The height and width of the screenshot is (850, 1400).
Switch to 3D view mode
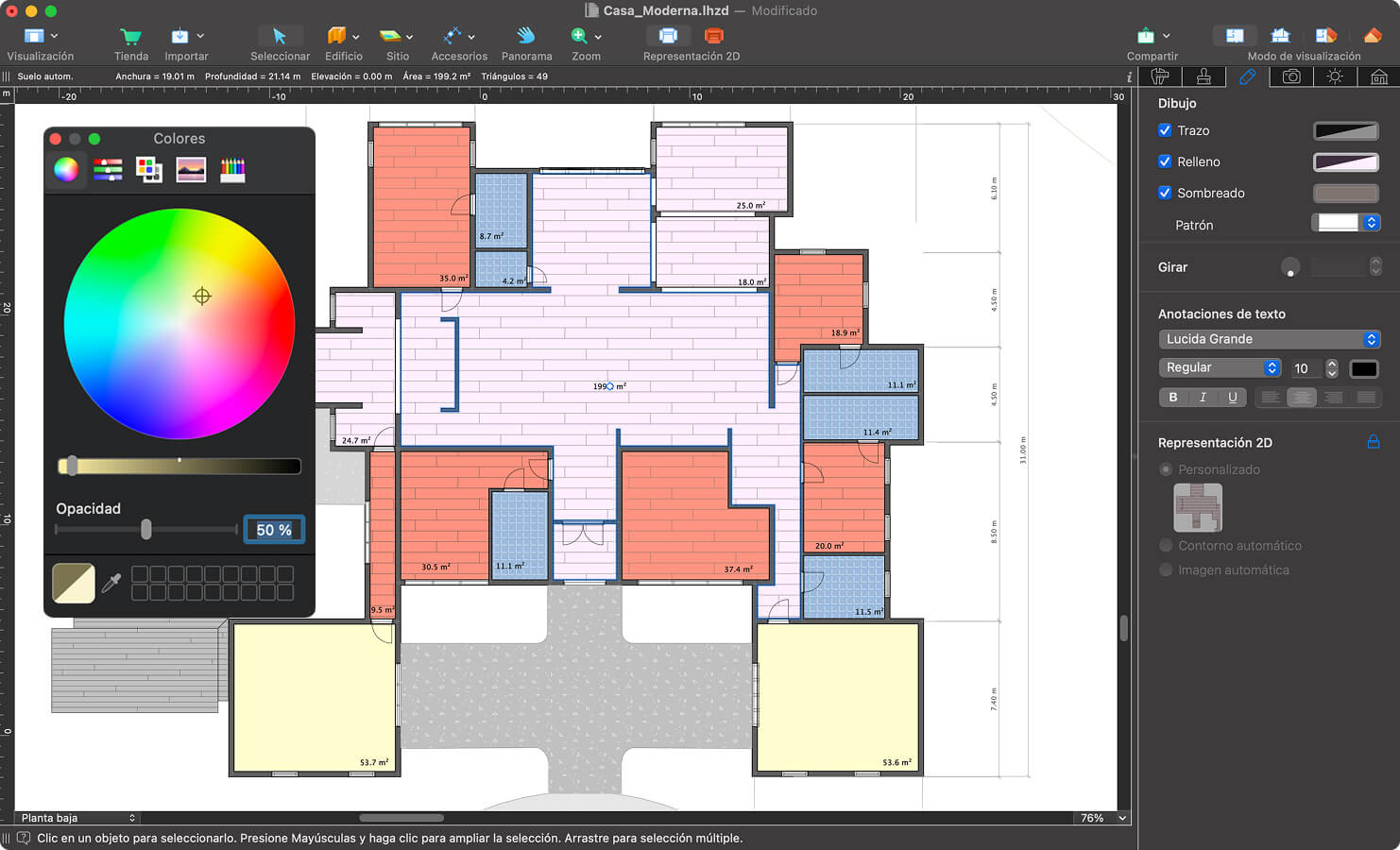[1373, 36]
